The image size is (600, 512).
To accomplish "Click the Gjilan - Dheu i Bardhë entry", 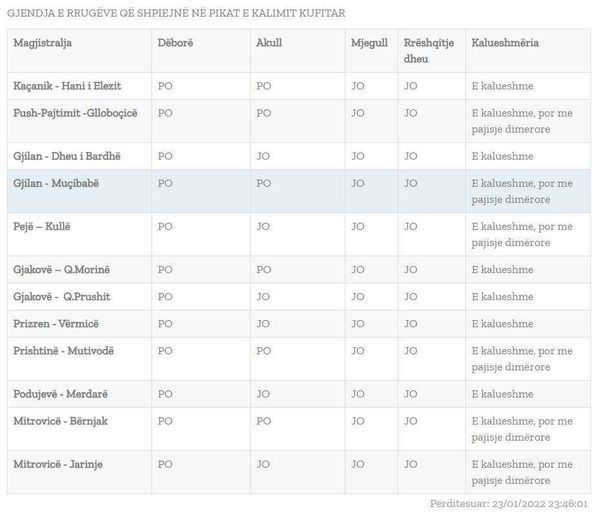I will [67, 156].
